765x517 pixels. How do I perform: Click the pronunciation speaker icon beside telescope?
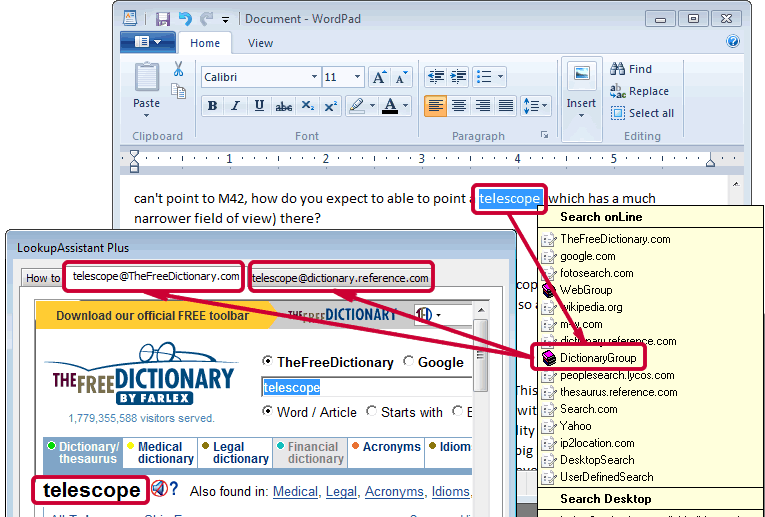[x=159, y=488]
